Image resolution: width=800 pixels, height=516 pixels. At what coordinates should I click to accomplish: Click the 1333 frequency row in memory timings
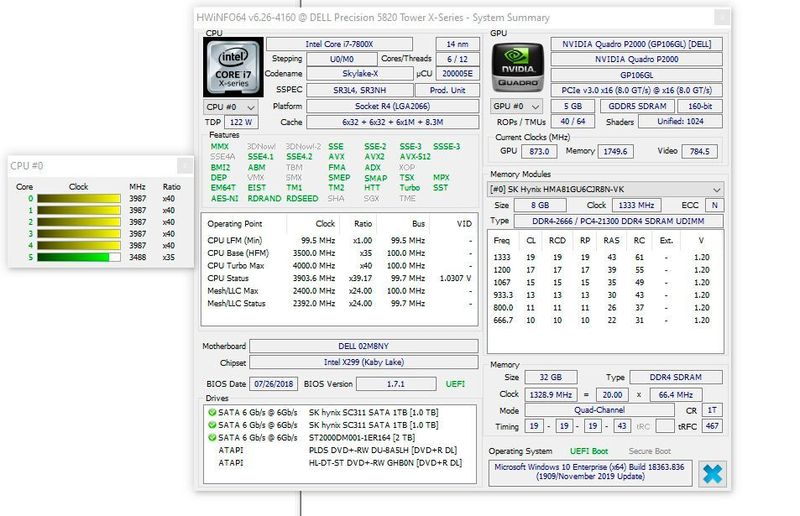(x=605, y=257)
